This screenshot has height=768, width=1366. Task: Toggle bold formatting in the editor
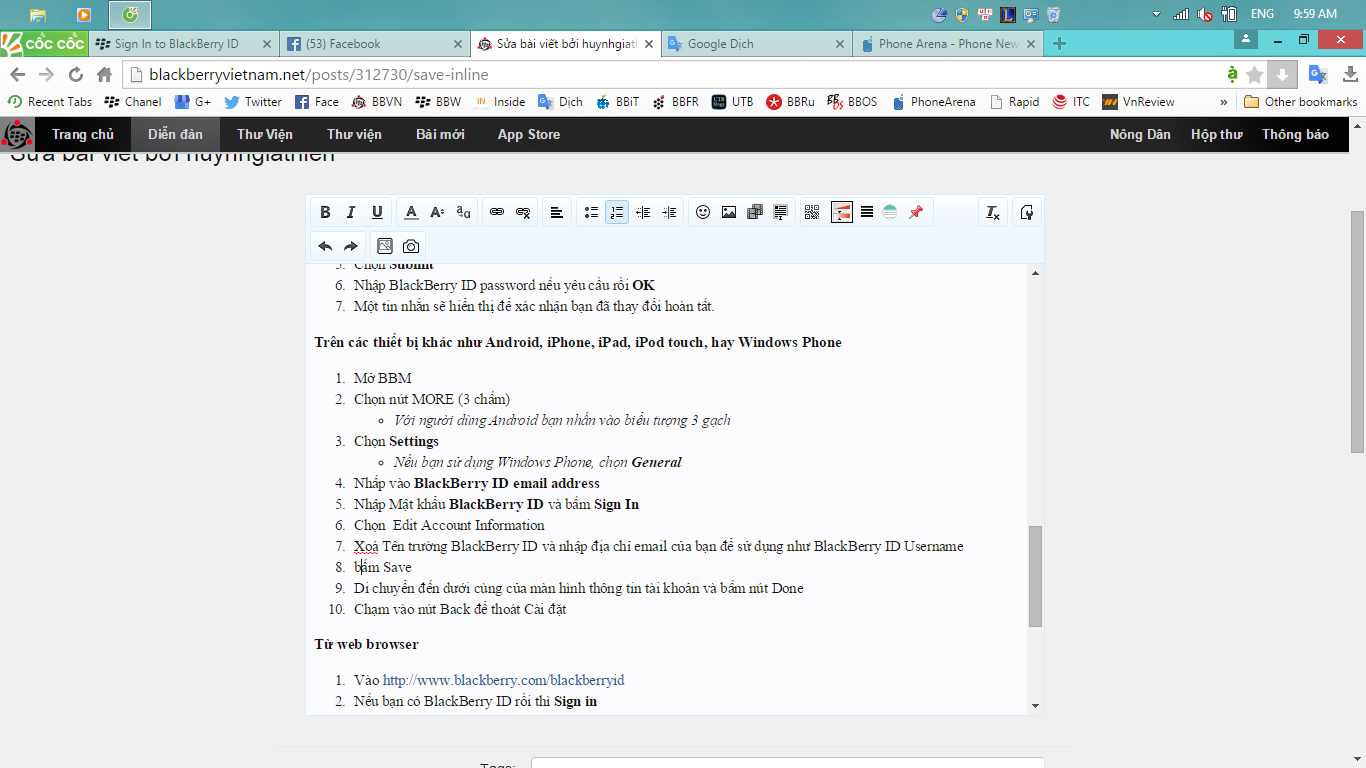325,212
